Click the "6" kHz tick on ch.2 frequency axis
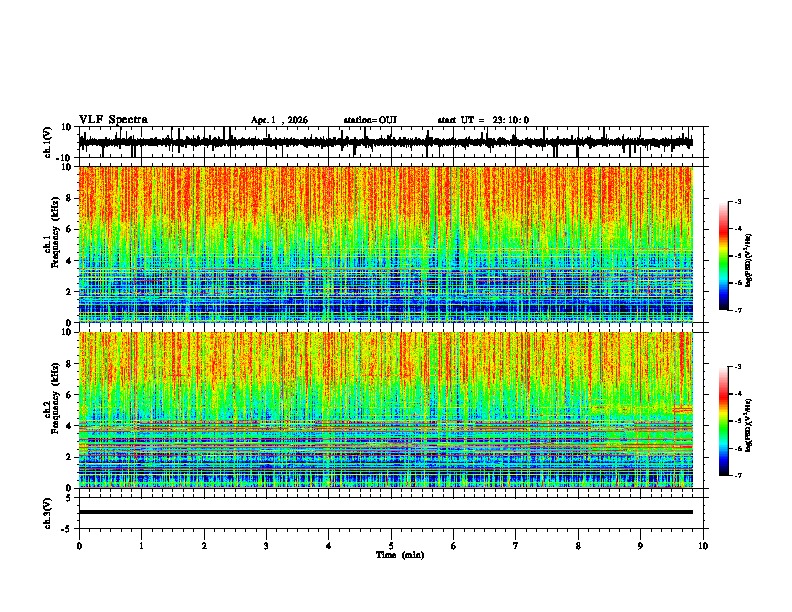The height and width of the screenshot is (612, 792). pos(70,395)
